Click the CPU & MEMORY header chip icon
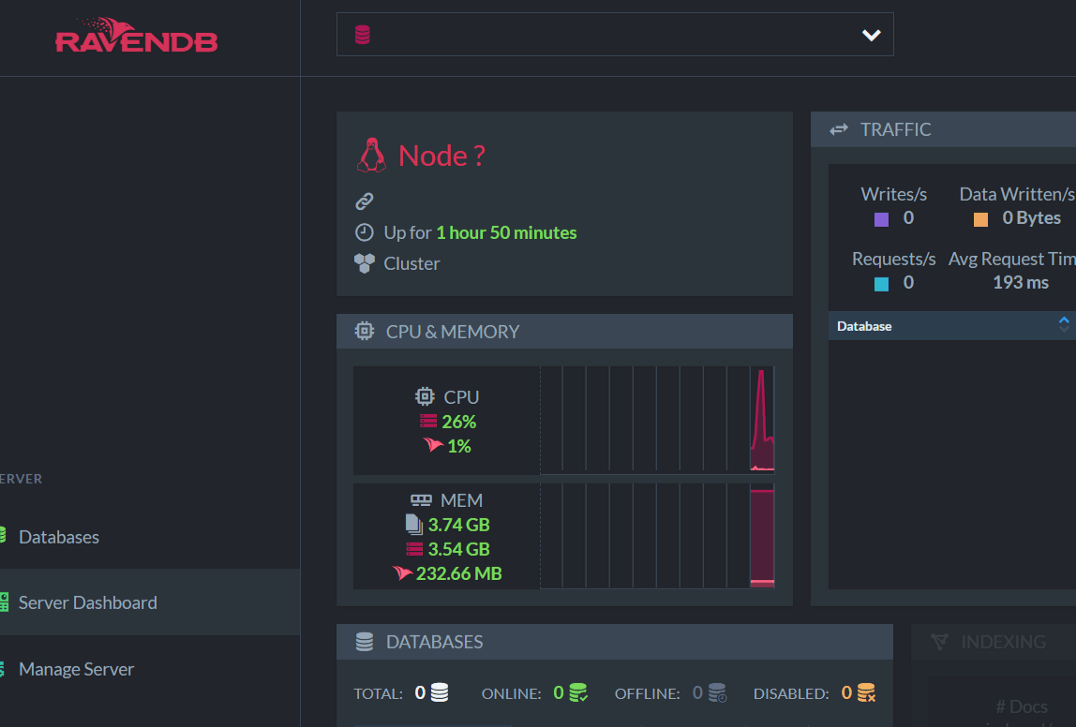1076x727 pixels. click(x=364, y=332)
